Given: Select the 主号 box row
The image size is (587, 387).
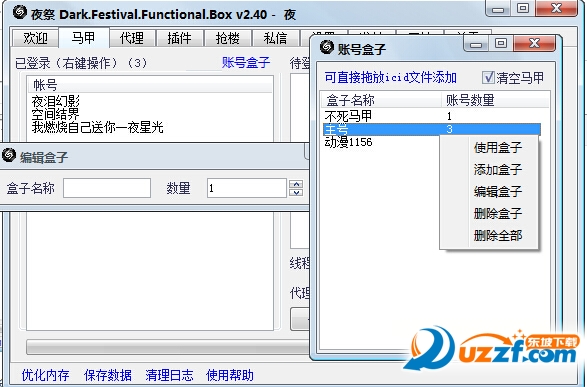Looking at the screenshot, I should (x=432, y=129).
